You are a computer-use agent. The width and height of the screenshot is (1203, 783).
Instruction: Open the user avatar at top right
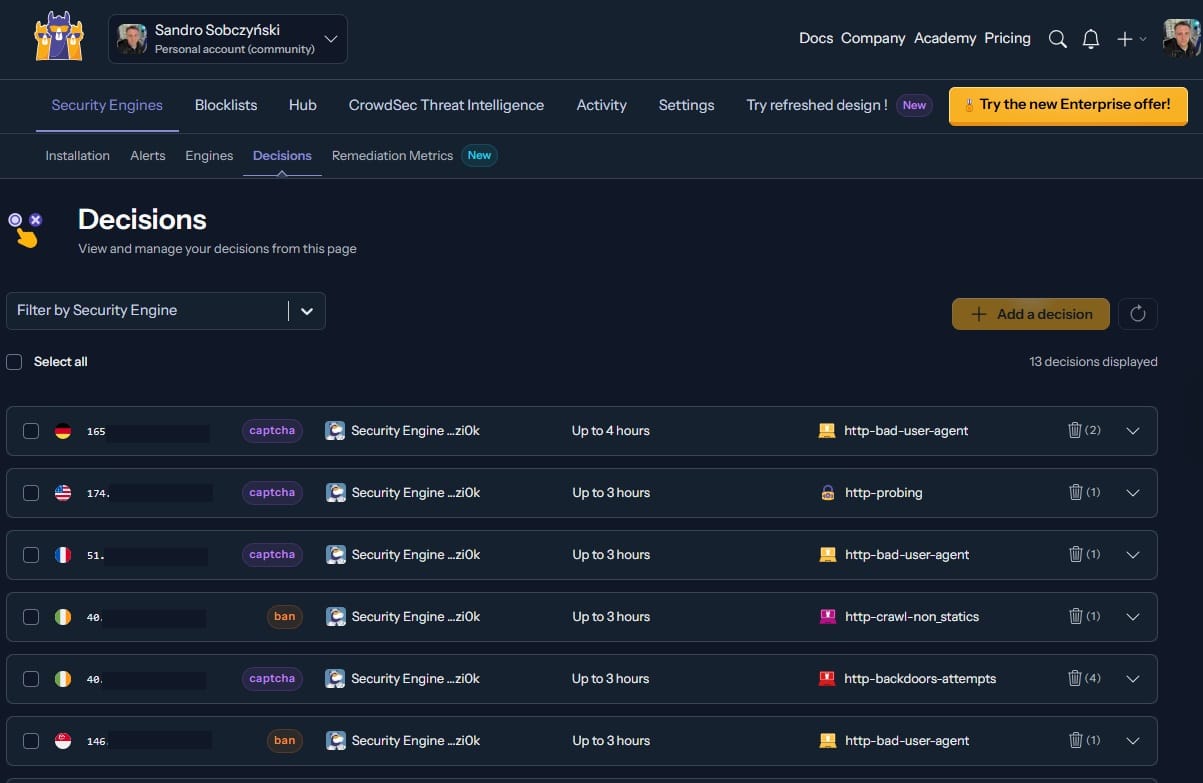coord(1182,38)
